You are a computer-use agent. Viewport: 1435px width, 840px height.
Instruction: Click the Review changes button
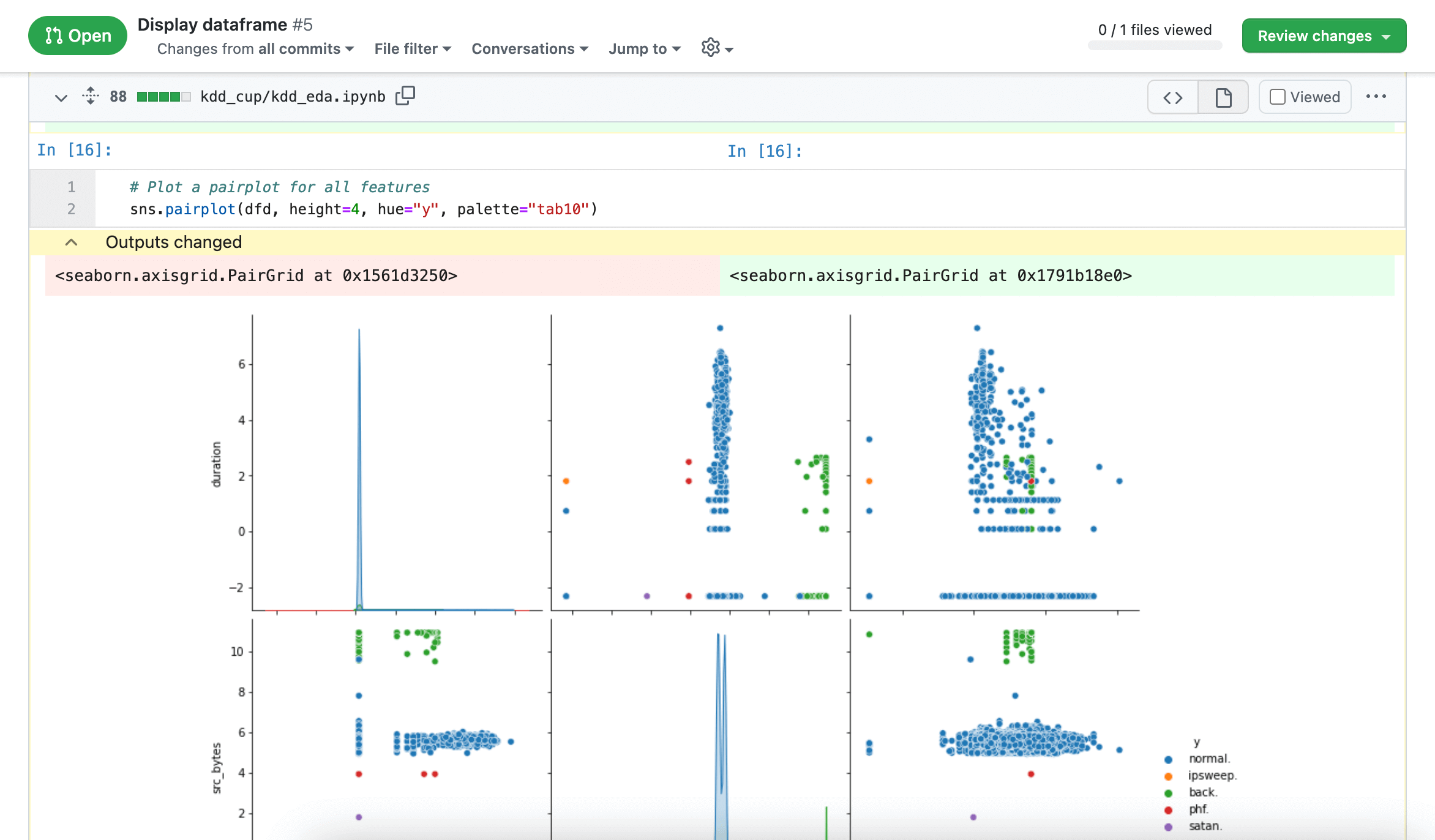pos(1324,36)
